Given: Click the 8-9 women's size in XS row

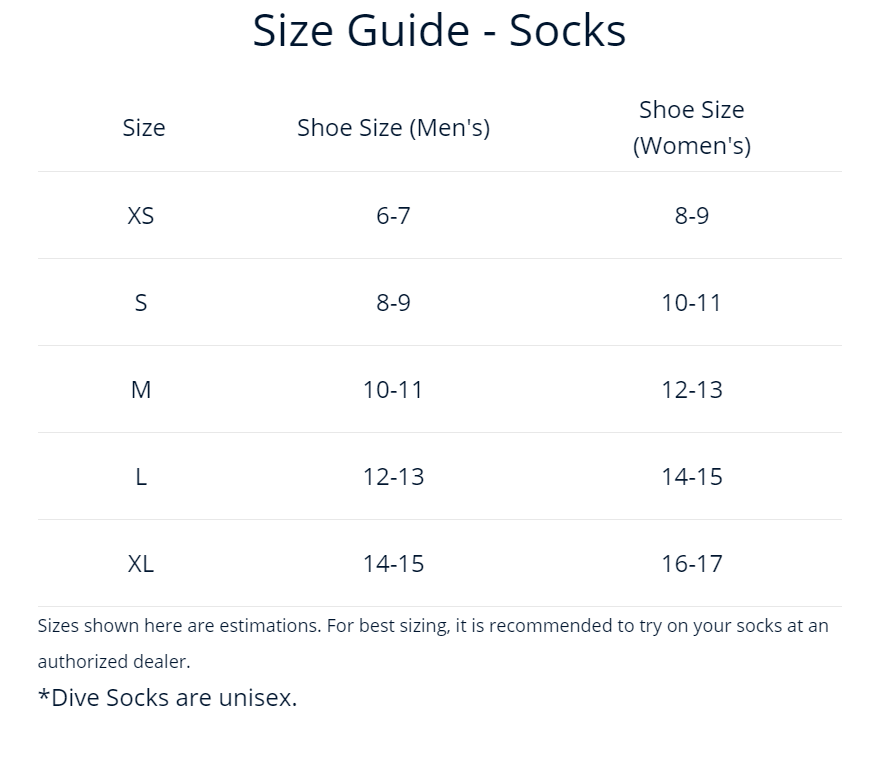Looking at the screenshot, I should 691,215.
